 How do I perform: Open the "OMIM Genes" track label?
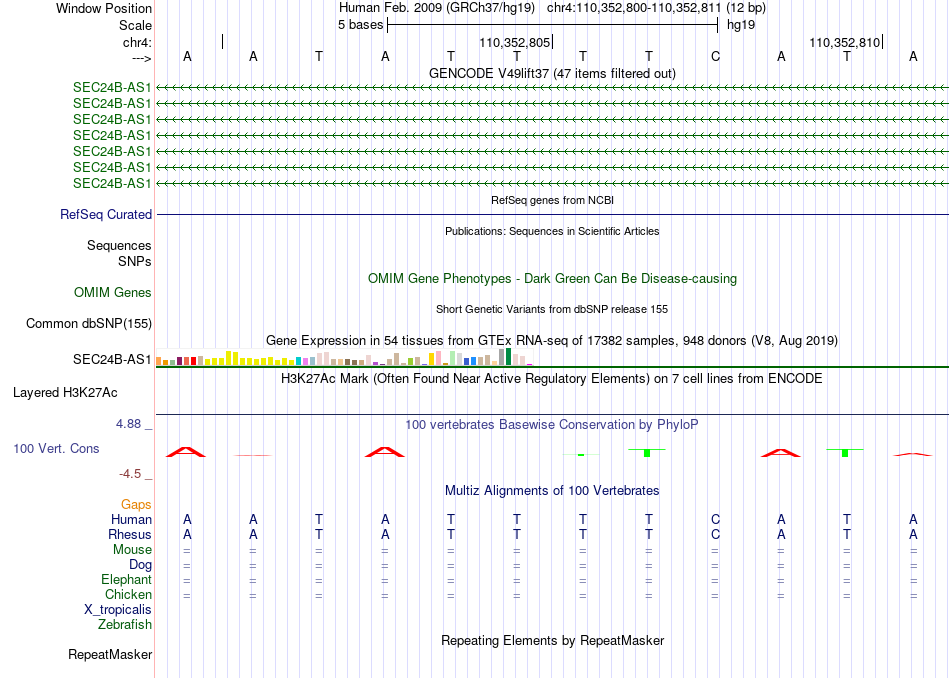pos(113,292)
